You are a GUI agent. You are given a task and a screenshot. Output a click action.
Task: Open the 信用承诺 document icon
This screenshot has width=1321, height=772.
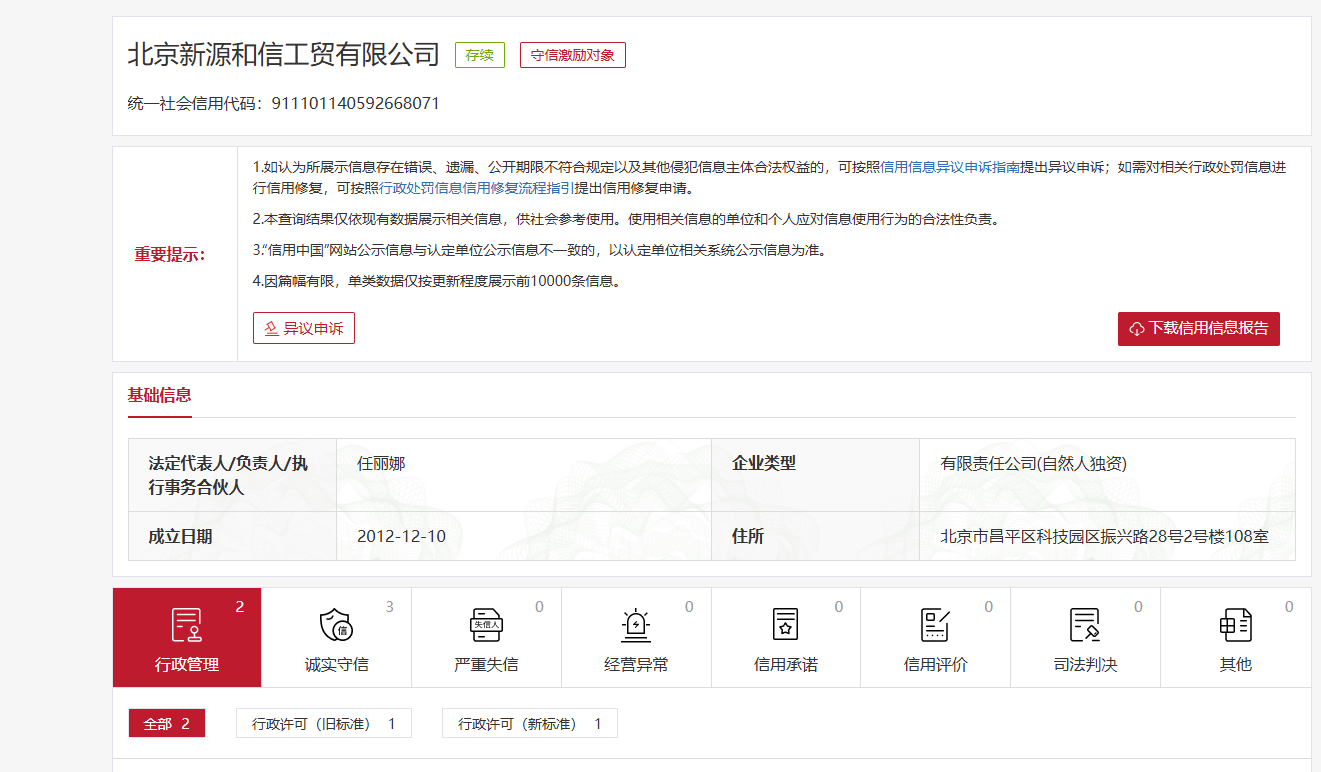tap(786, 625)
